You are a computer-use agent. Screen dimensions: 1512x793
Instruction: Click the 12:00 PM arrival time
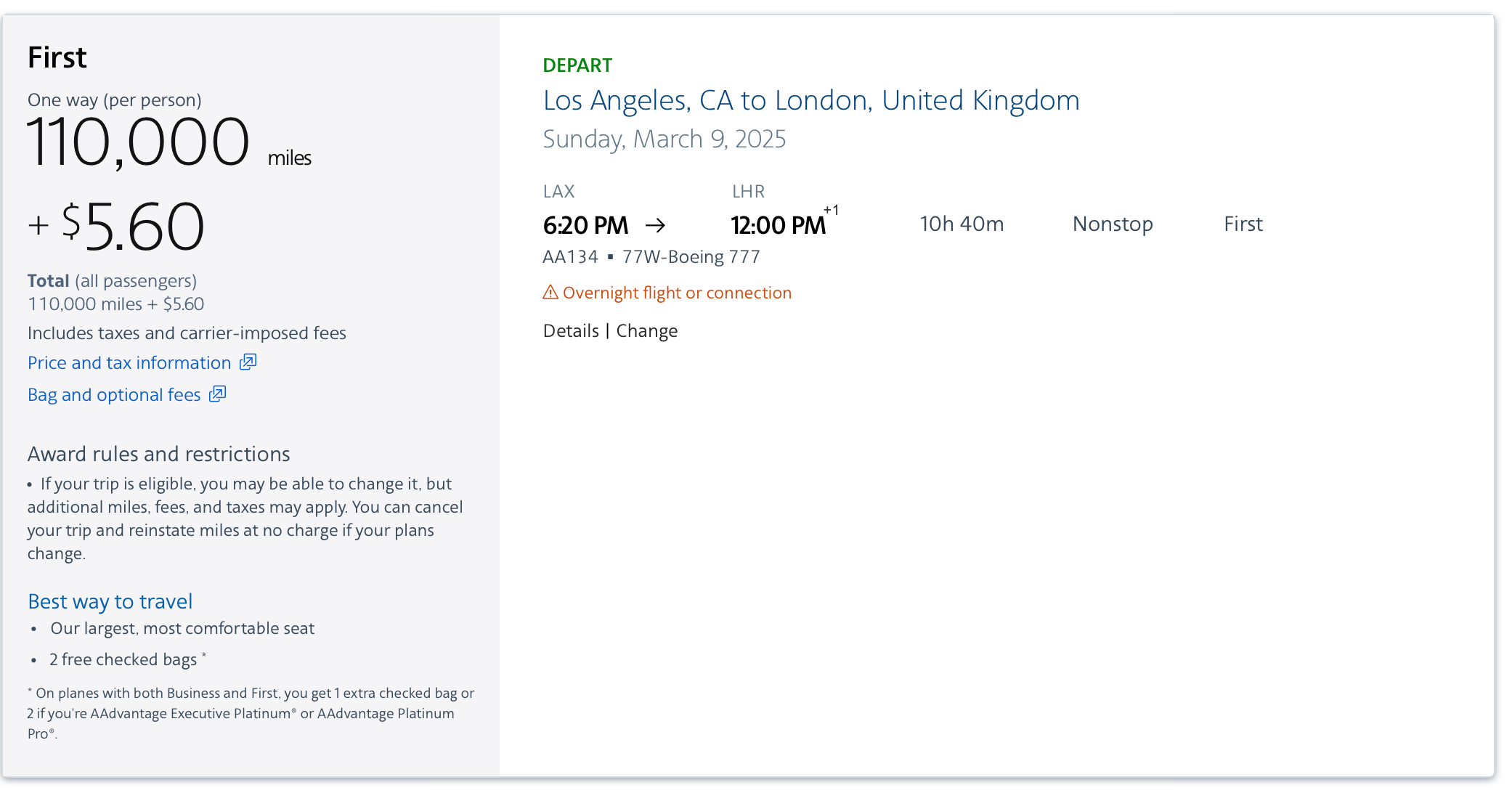coord(778,225)
